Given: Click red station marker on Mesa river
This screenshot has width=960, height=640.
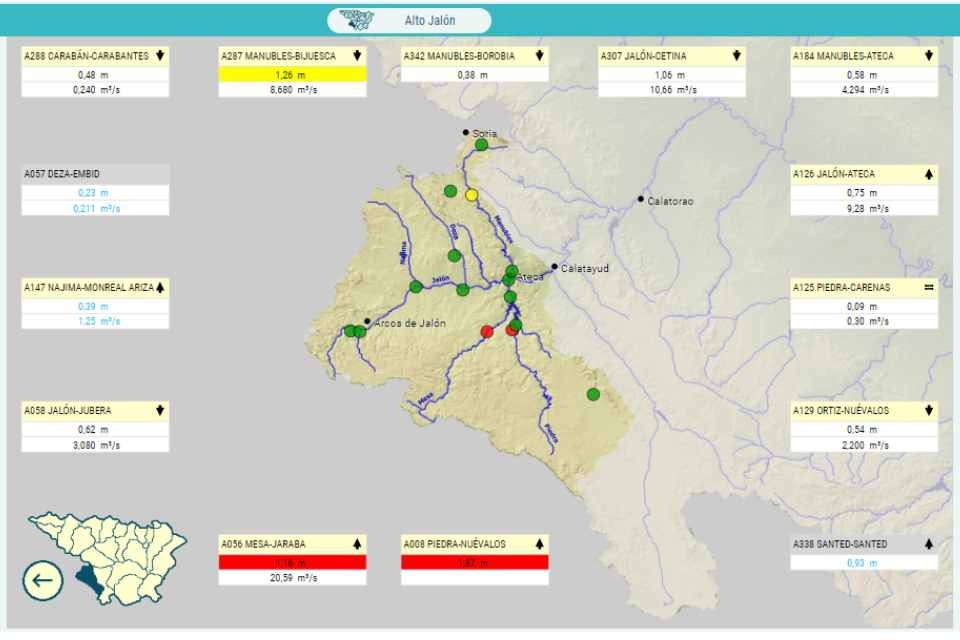Looking at the screenshot, I should [x=487, y=332].
